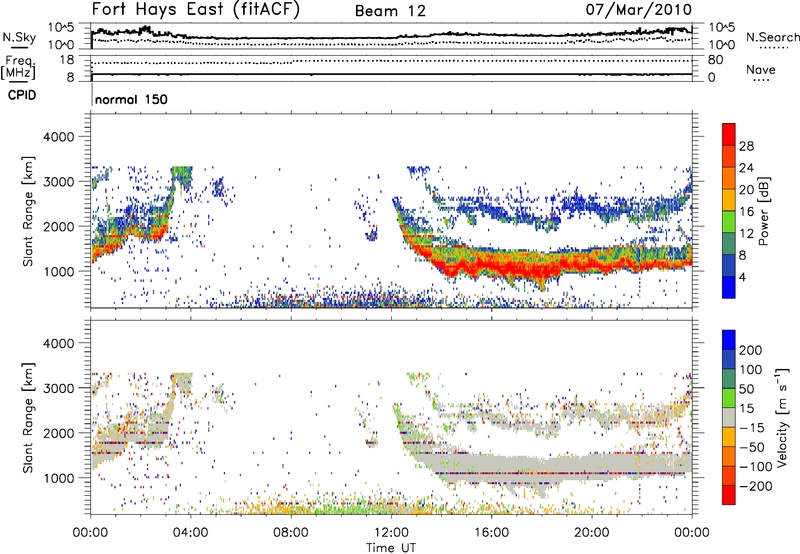The image size is (800, 554).
Task: Click the "-100" tick on Velocity colorbar
Action: coord(756,467)
